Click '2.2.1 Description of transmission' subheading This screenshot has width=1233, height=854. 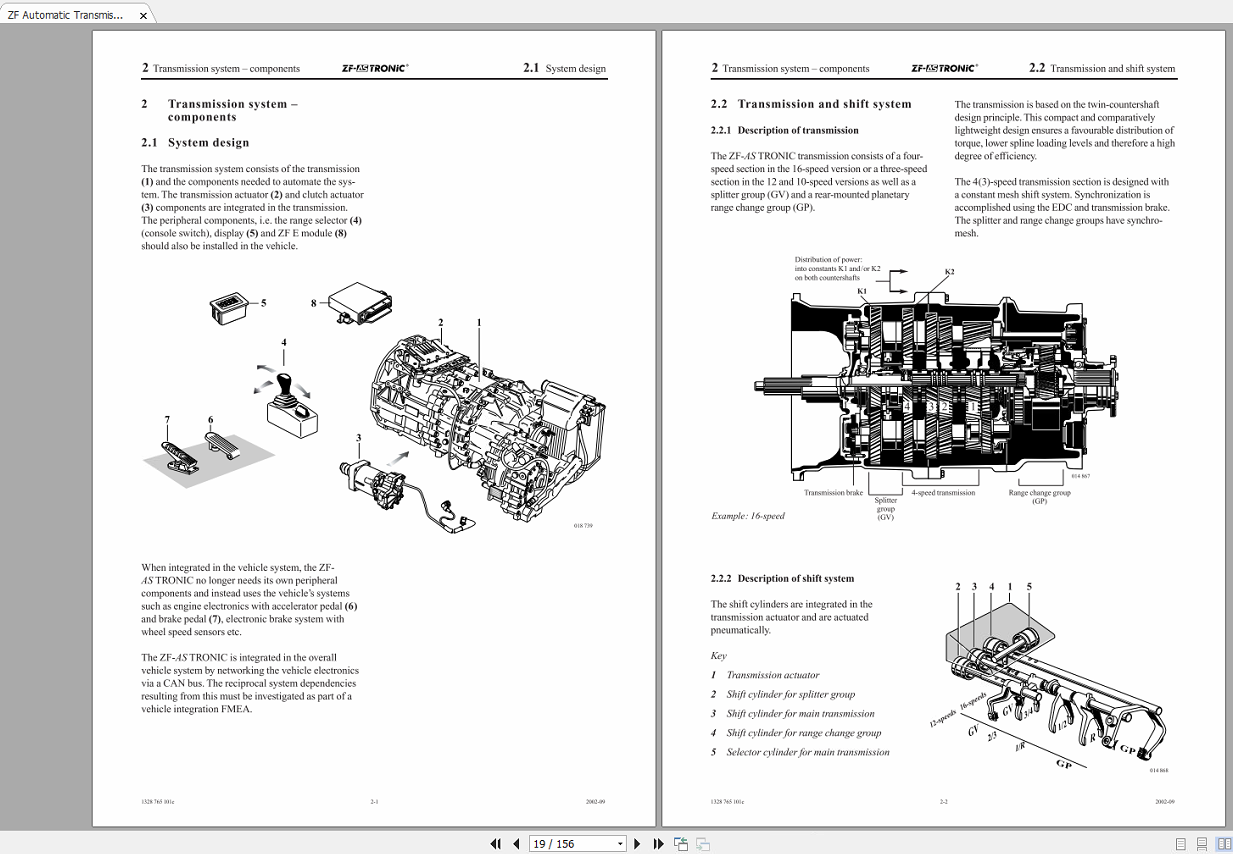[x=785, y=130]
